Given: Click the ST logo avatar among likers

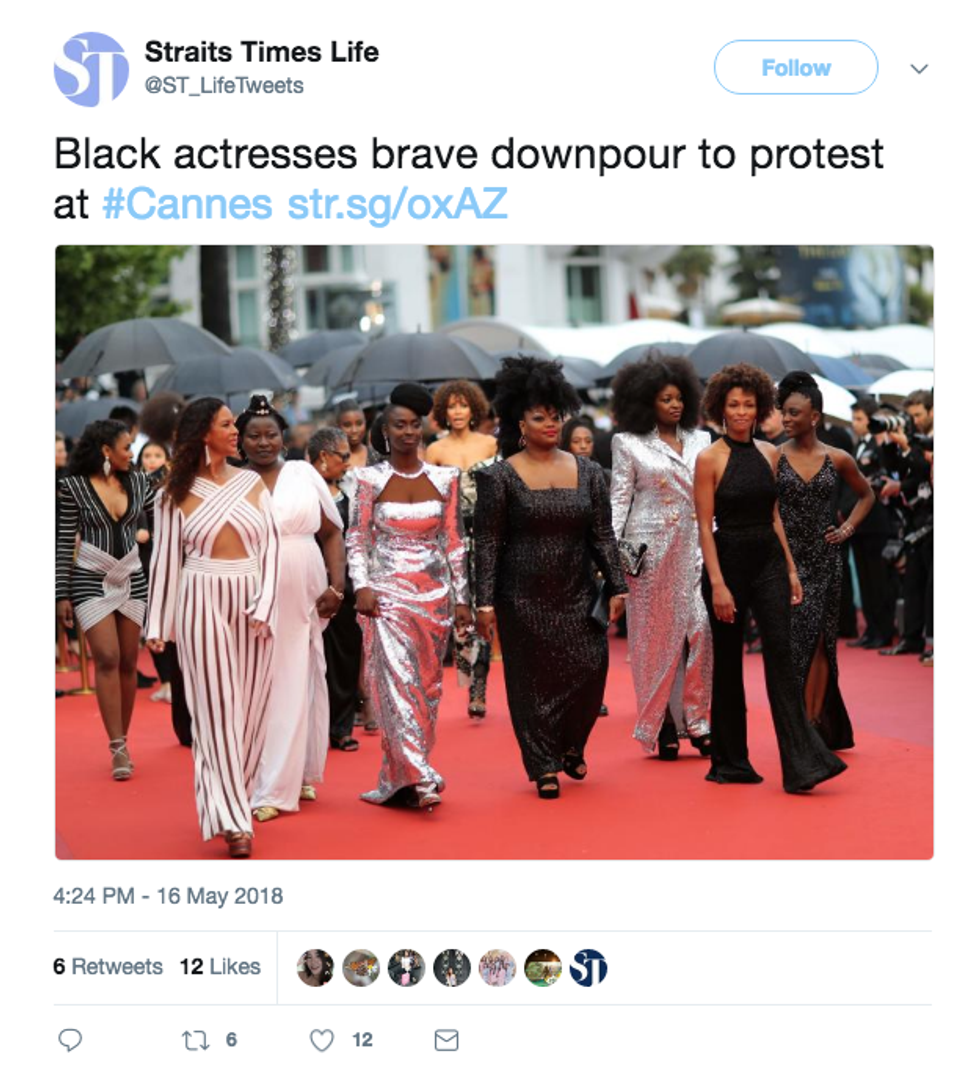Looking at the screenshot, I should [x=588, y=967].
